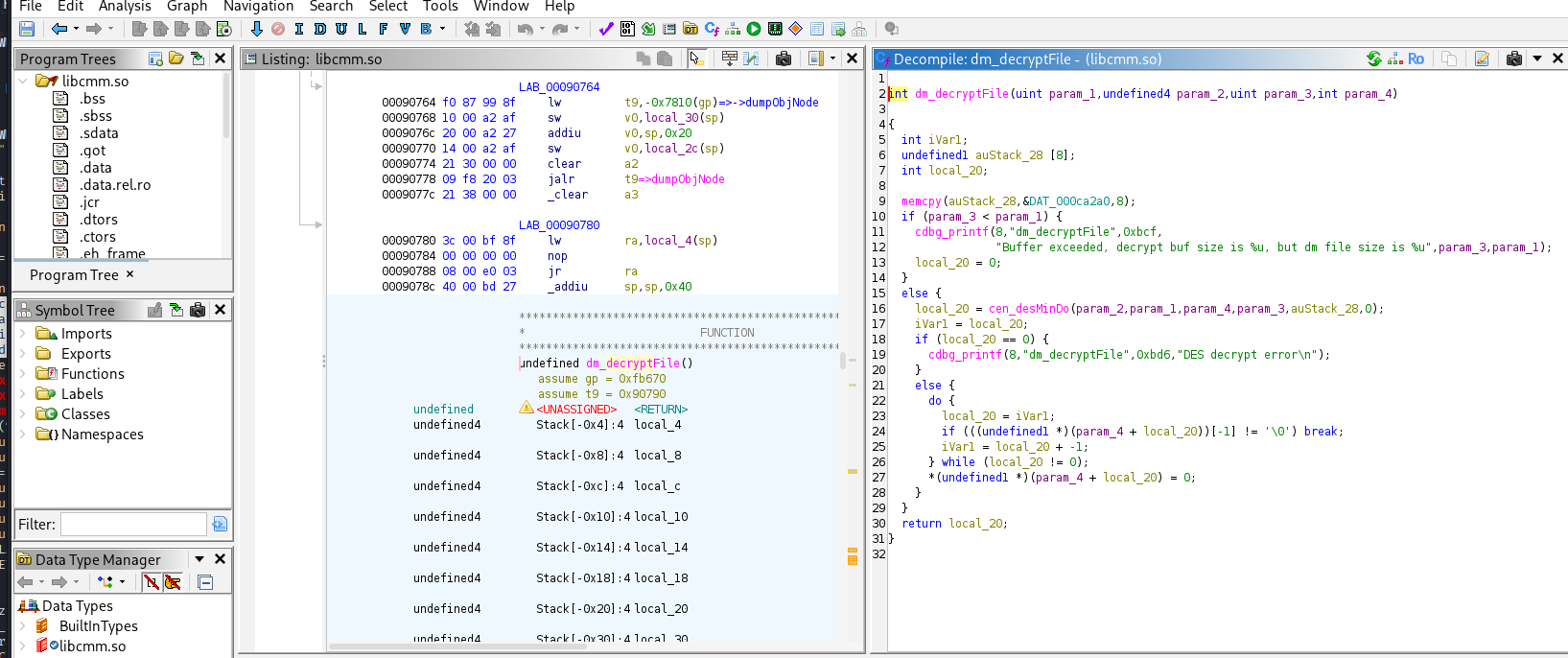Re-decompile using green refresh icon
1568x658 pixels.
point(1374,59)
